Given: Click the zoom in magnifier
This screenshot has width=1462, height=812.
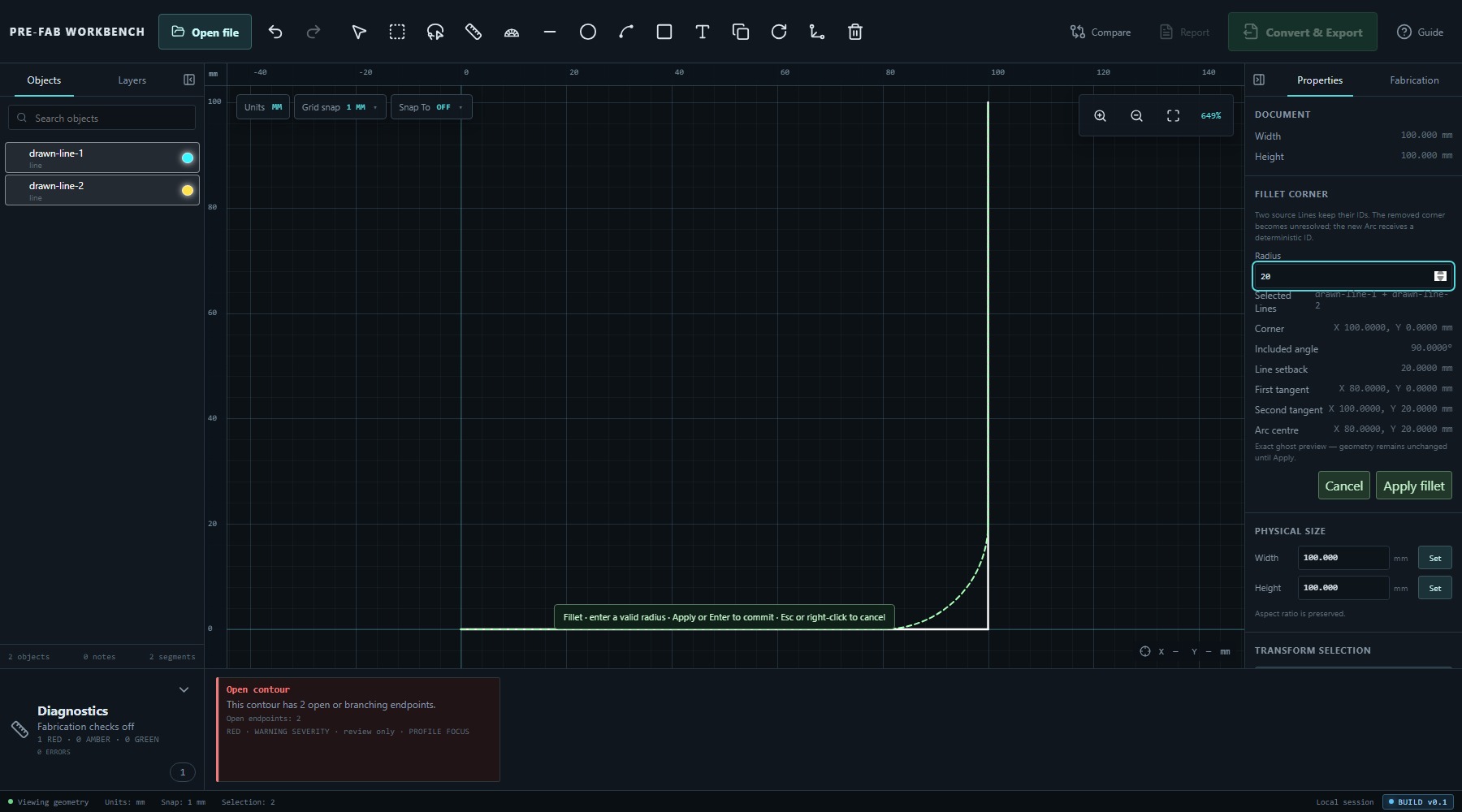Looking at the screenshot, I should click(1100, 116).
